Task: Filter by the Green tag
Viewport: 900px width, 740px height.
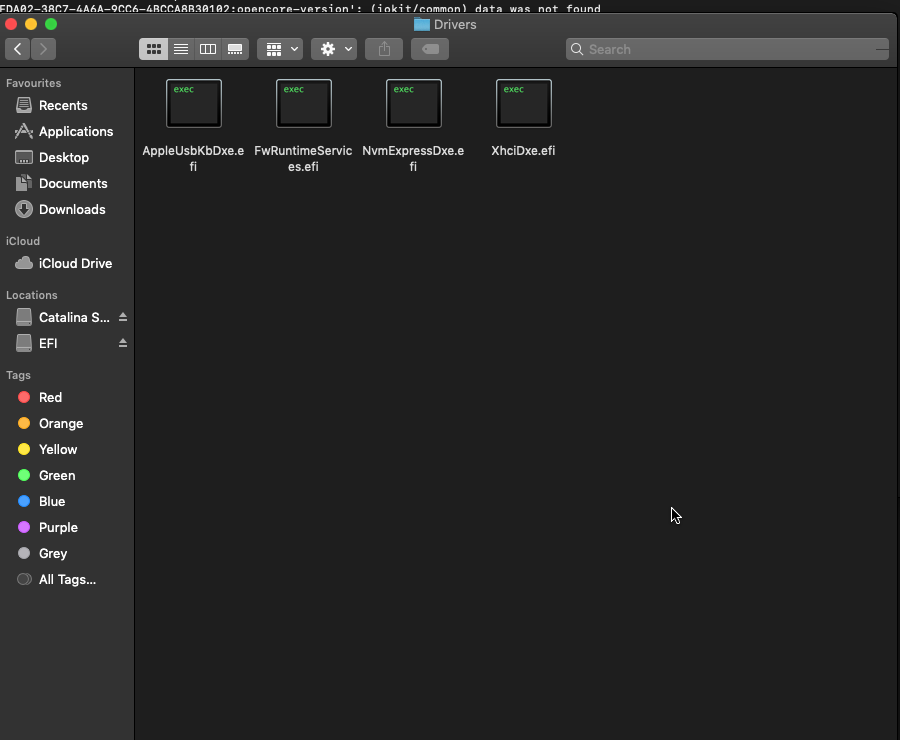Action: (x=67, y=475)
